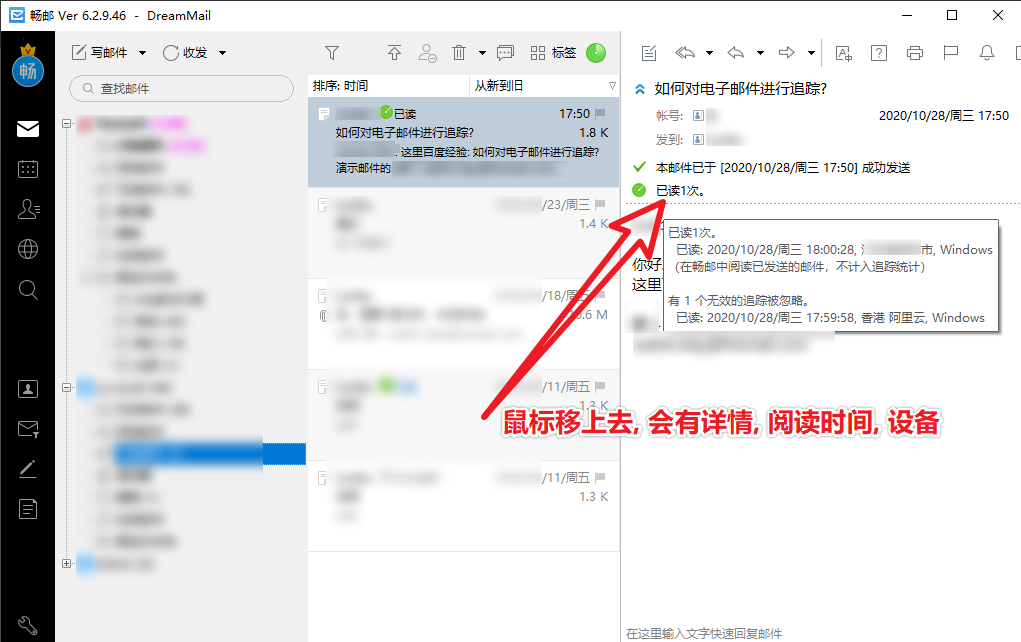
Task: Select the highlighted blue folder in tree
Action: tap(208, 454)
